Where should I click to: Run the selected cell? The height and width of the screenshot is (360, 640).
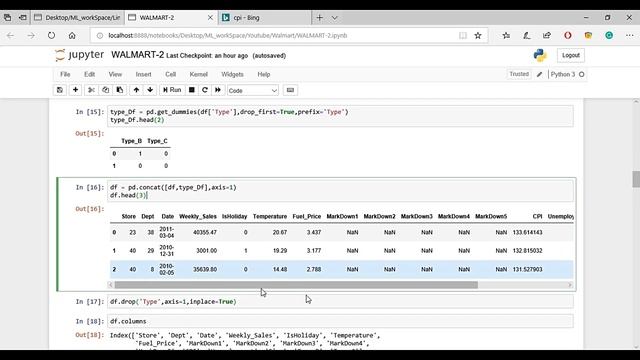(x=172, y=90)
